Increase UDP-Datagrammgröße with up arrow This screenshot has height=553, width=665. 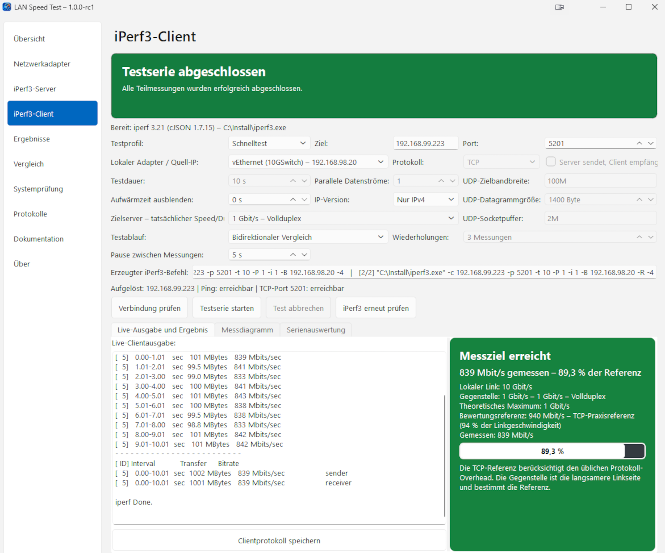click(x=639, y=199)
